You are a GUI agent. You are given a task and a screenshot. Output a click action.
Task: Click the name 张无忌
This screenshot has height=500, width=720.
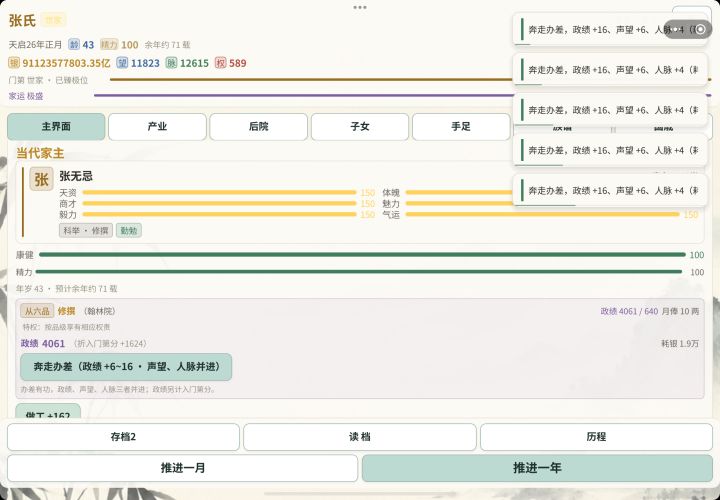(76, 176)
